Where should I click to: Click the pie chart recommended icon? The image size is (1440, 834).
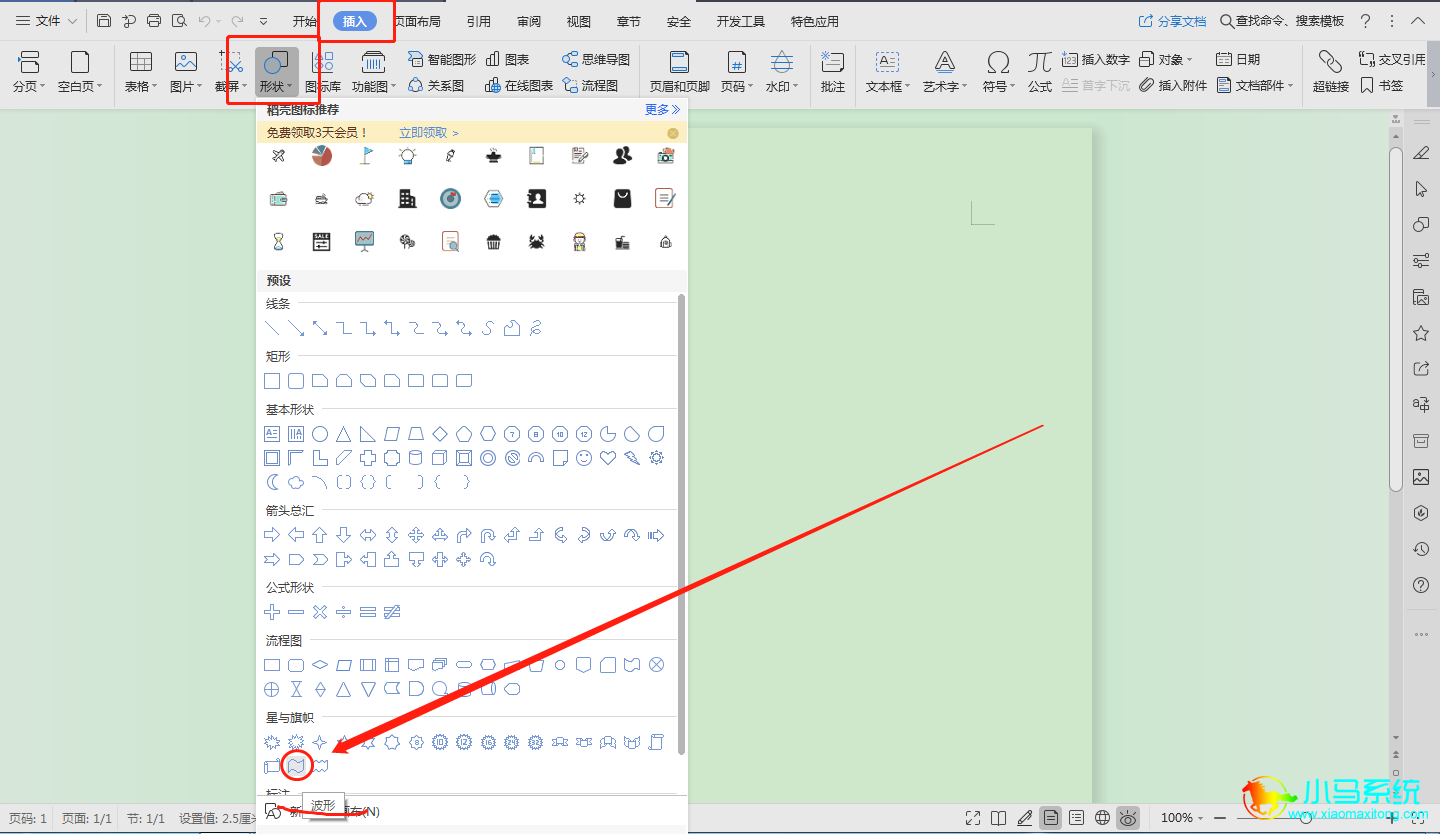tap(322, 155)
